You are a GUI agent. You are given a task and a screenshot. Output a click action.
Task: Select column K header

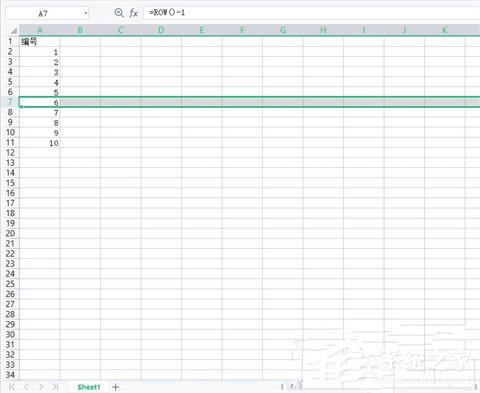445,30
